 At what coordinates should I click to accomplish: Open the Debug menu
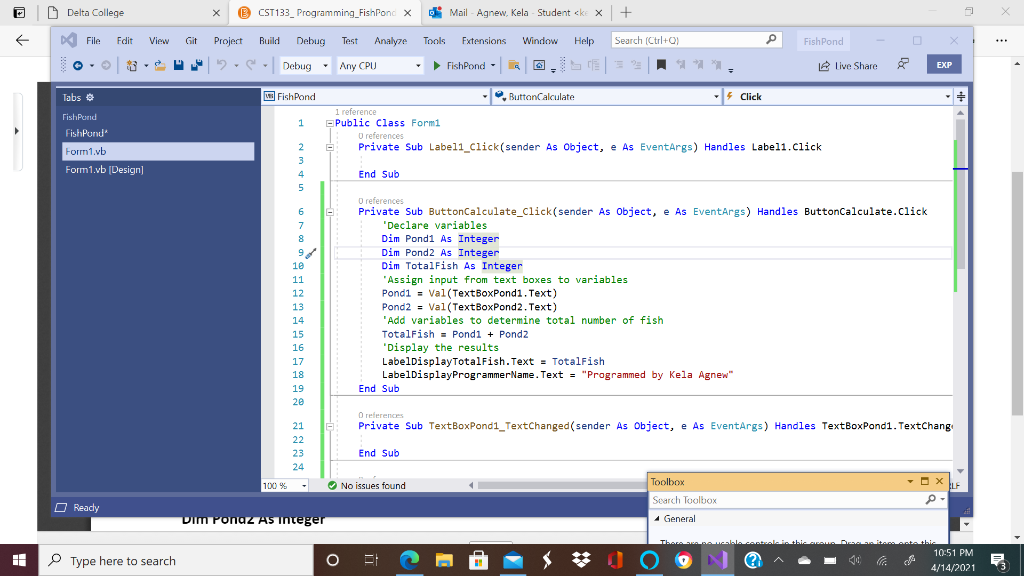pyautogui.click(x=311, y=40)
